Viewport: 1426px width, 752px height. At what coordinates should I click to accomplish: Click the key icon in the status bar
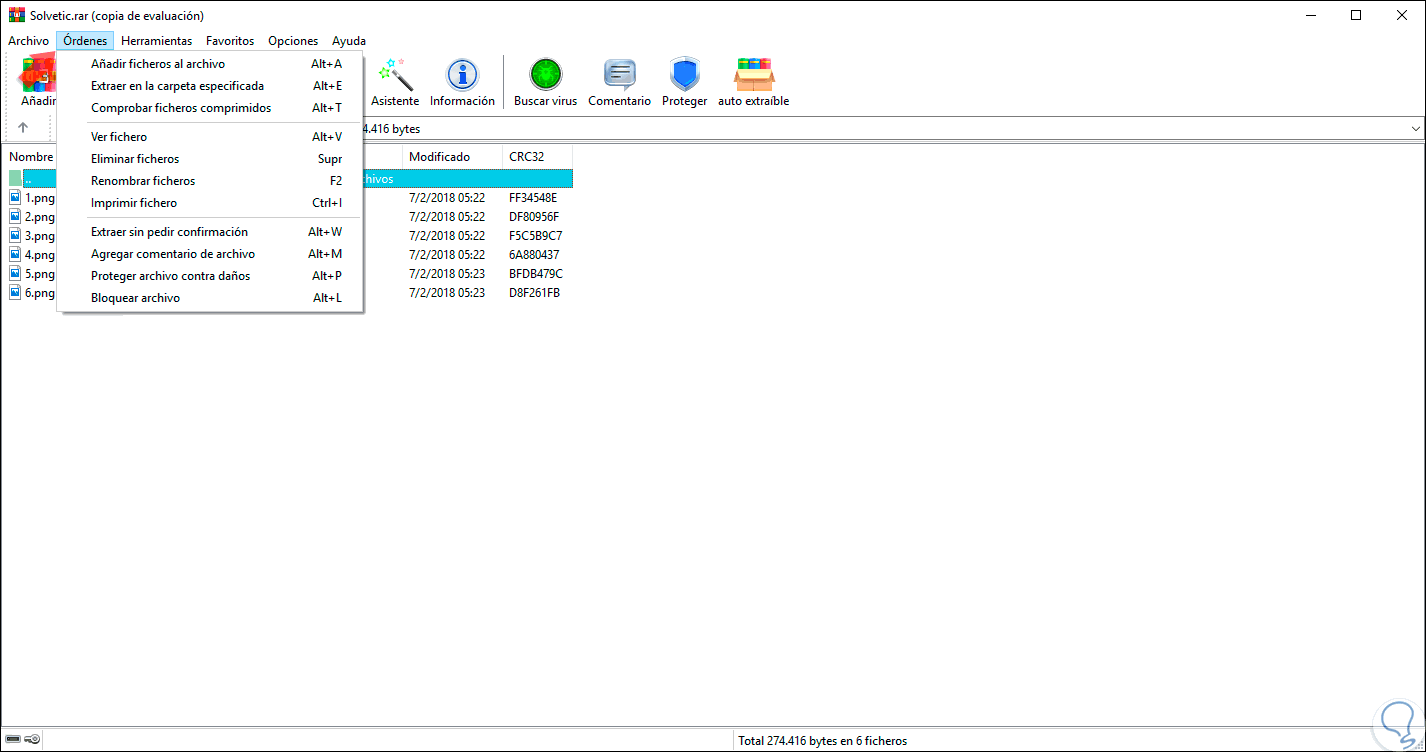[x=32, y=740]
